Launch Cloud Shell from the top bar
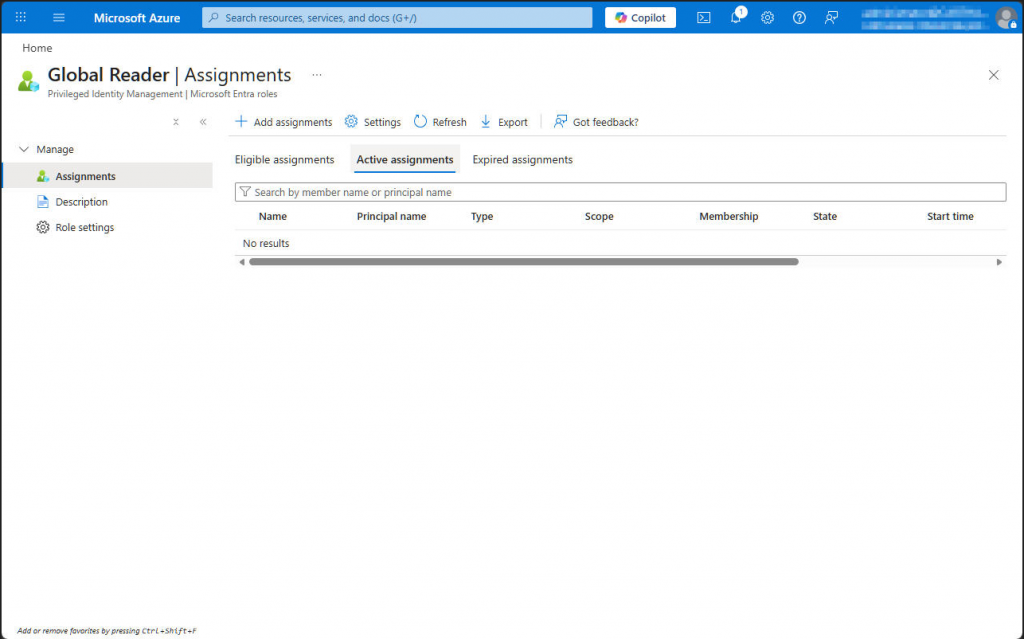Image resolution: width=1024 pixels, height=639 pixels. tap(703, 17)
